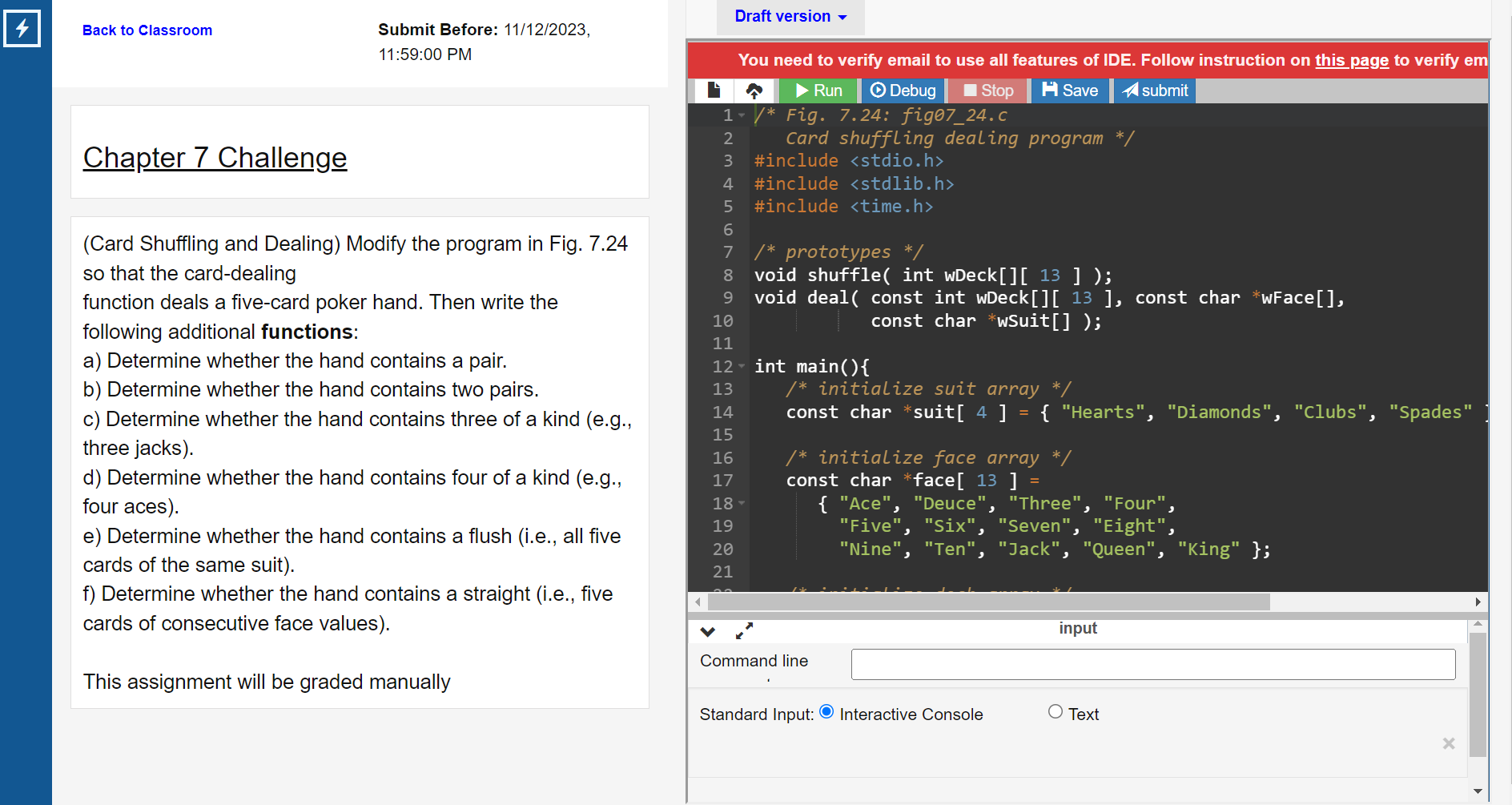This screenshot has height=805, width=1512.
Task: Click the "Spades" string in suit array
Action: coord(1430,413)
